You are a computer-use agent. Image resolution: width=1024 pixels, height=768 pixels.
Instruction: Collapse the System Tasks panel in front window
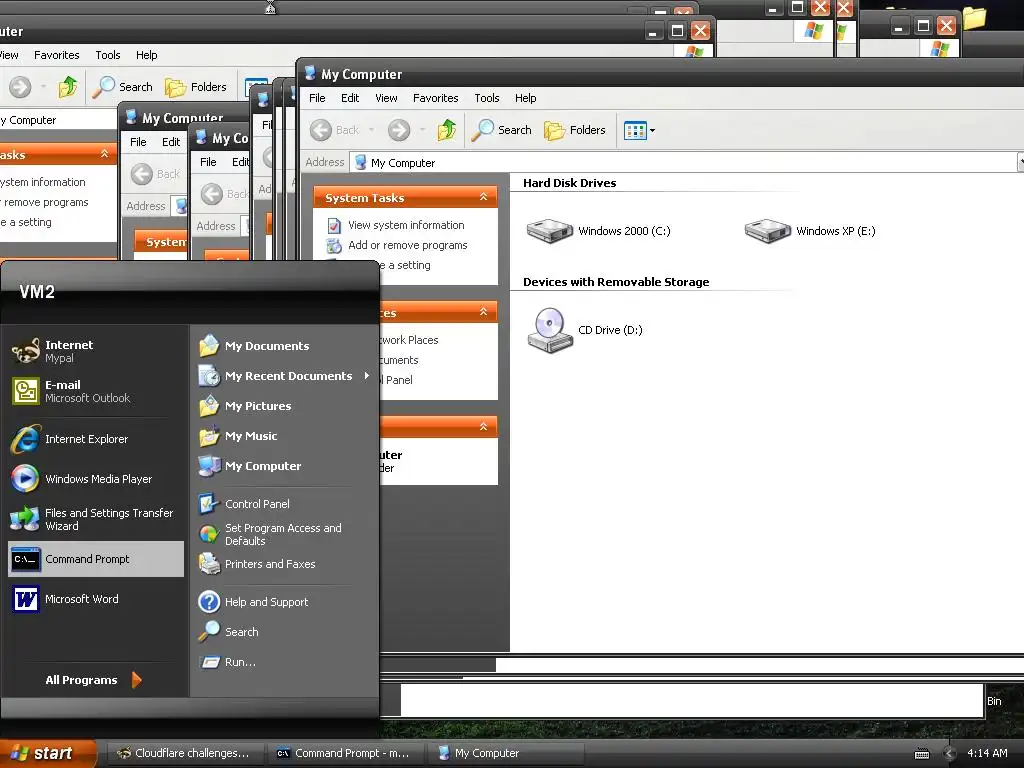pyautogui.click(x=483, y=197)
